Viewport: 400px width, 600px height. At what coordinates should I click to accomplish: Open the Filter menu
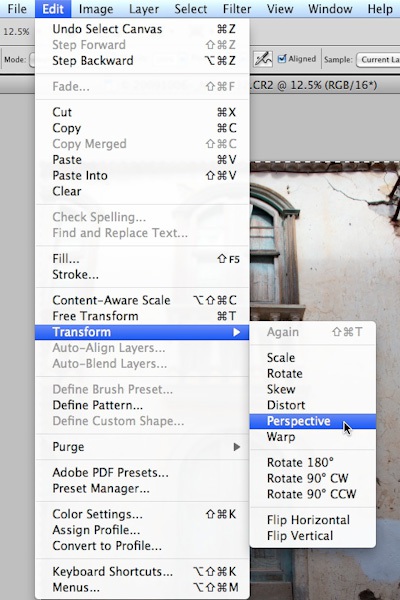(237, 9)
